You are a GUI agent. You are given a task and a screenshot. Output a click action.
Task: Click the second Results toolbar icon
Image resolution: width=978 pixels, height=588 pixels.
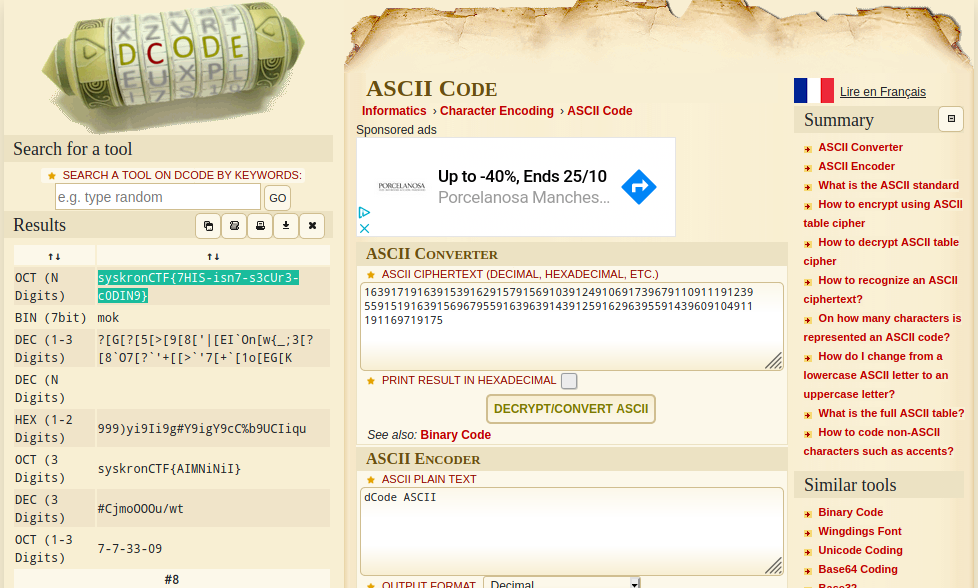235,226
